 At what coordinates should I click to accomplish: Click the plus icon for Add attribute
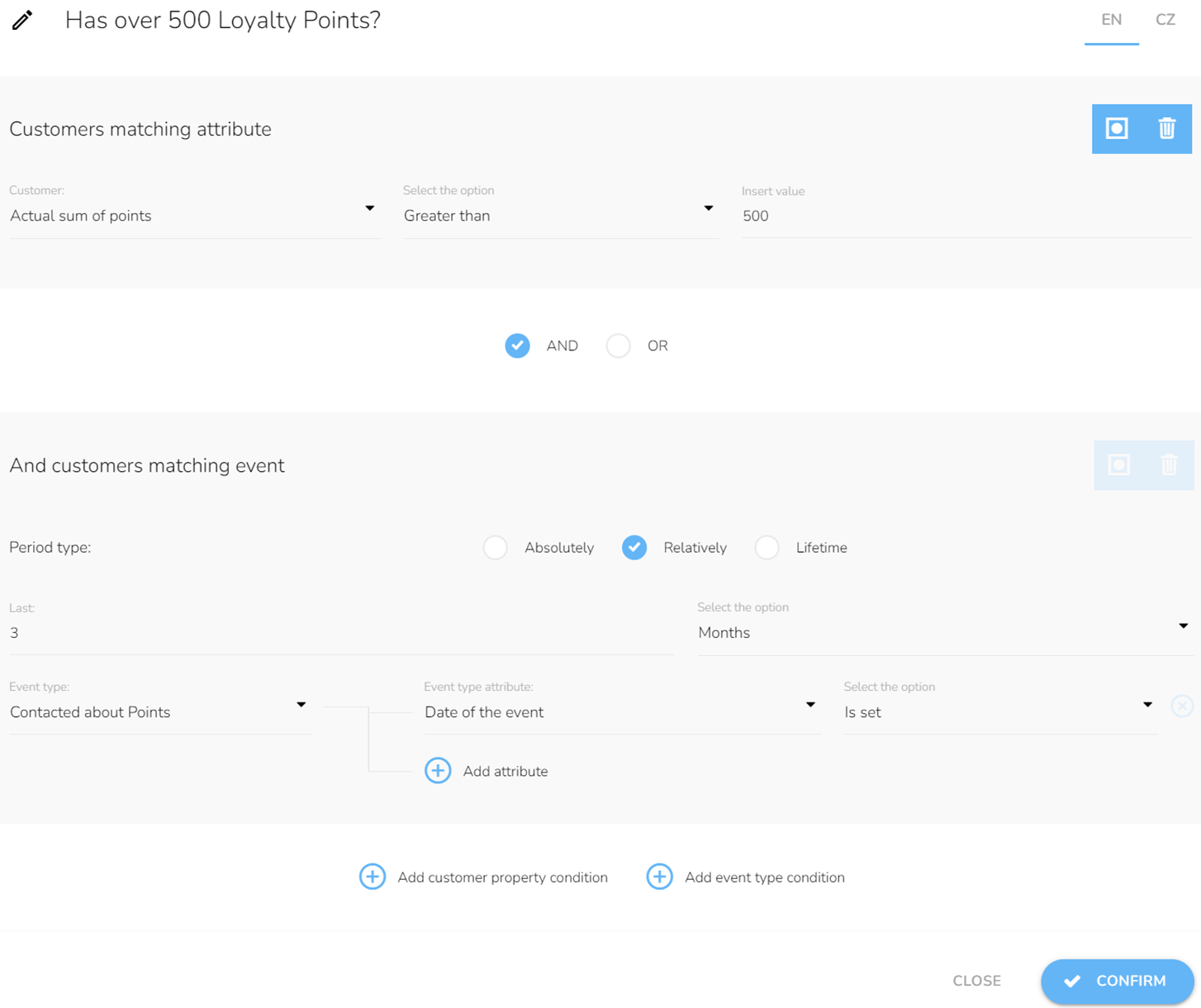438,771
